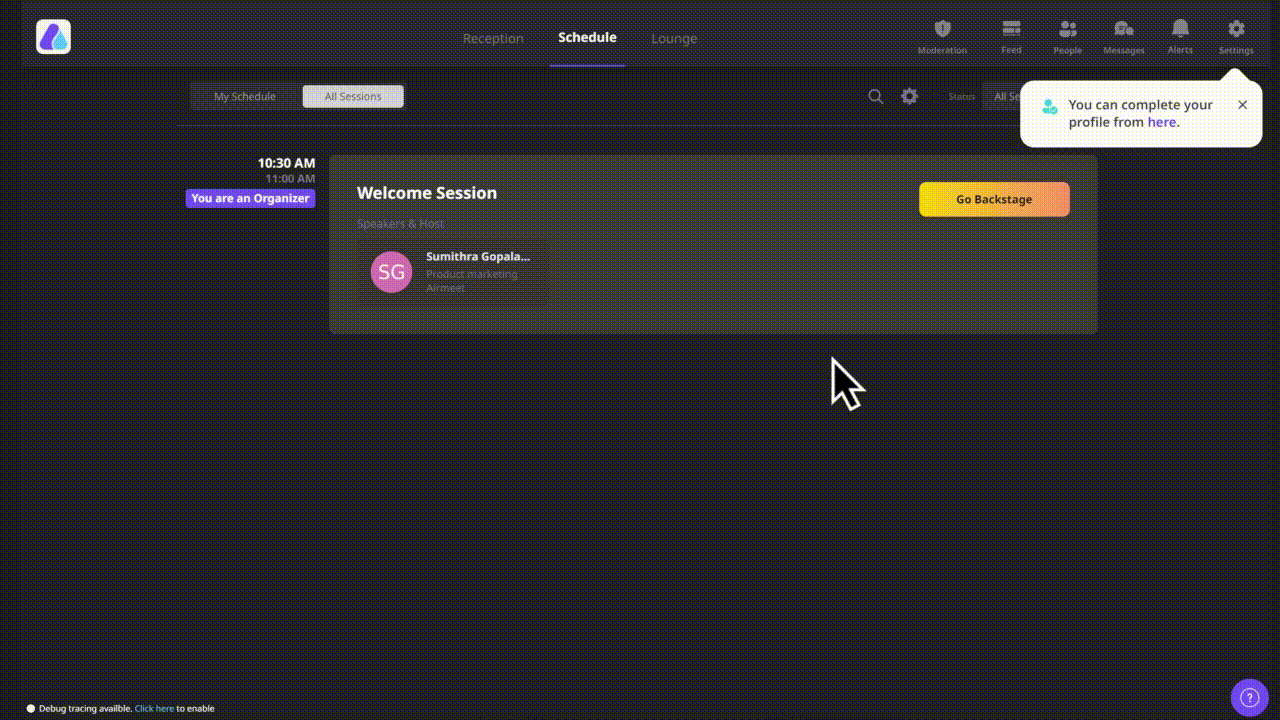Screen dimensions: 1280x720
Task: Click the schedule search magnifier icon
Action: click(x=875, y=96)
